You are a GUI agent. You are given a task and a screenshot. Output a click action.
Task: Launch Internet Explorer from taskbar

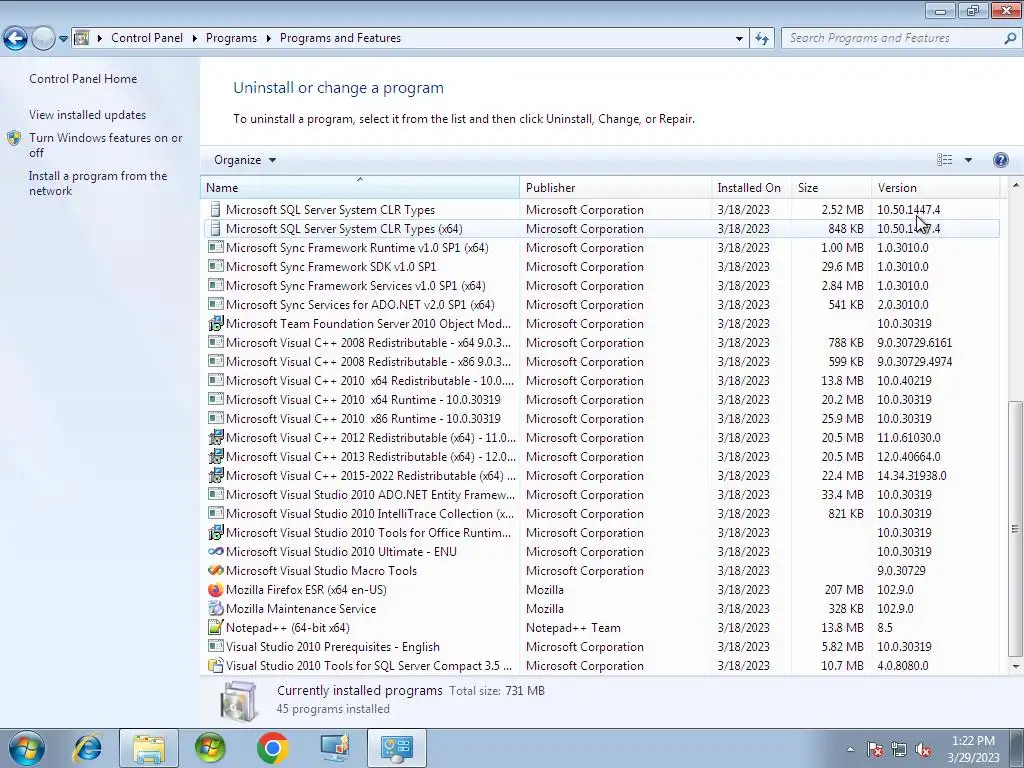click(88, 748)
